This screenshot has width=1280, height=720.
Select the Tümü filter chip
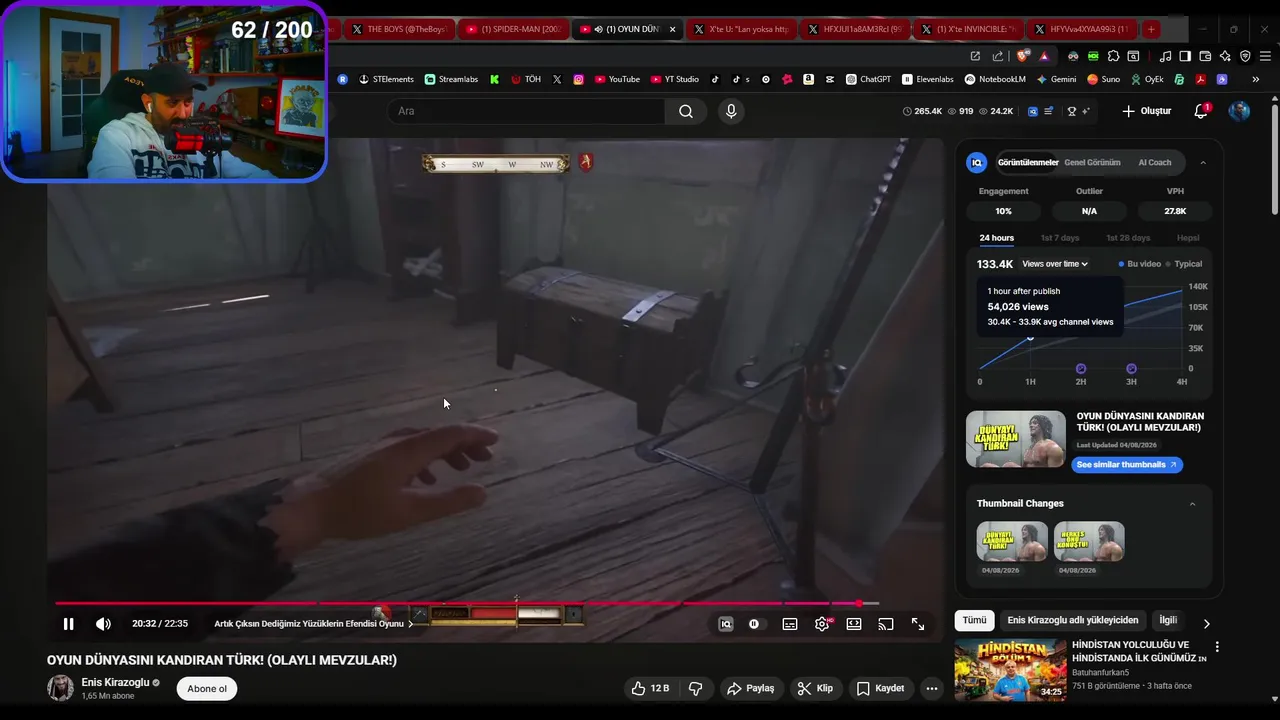[x=974, y=620]
